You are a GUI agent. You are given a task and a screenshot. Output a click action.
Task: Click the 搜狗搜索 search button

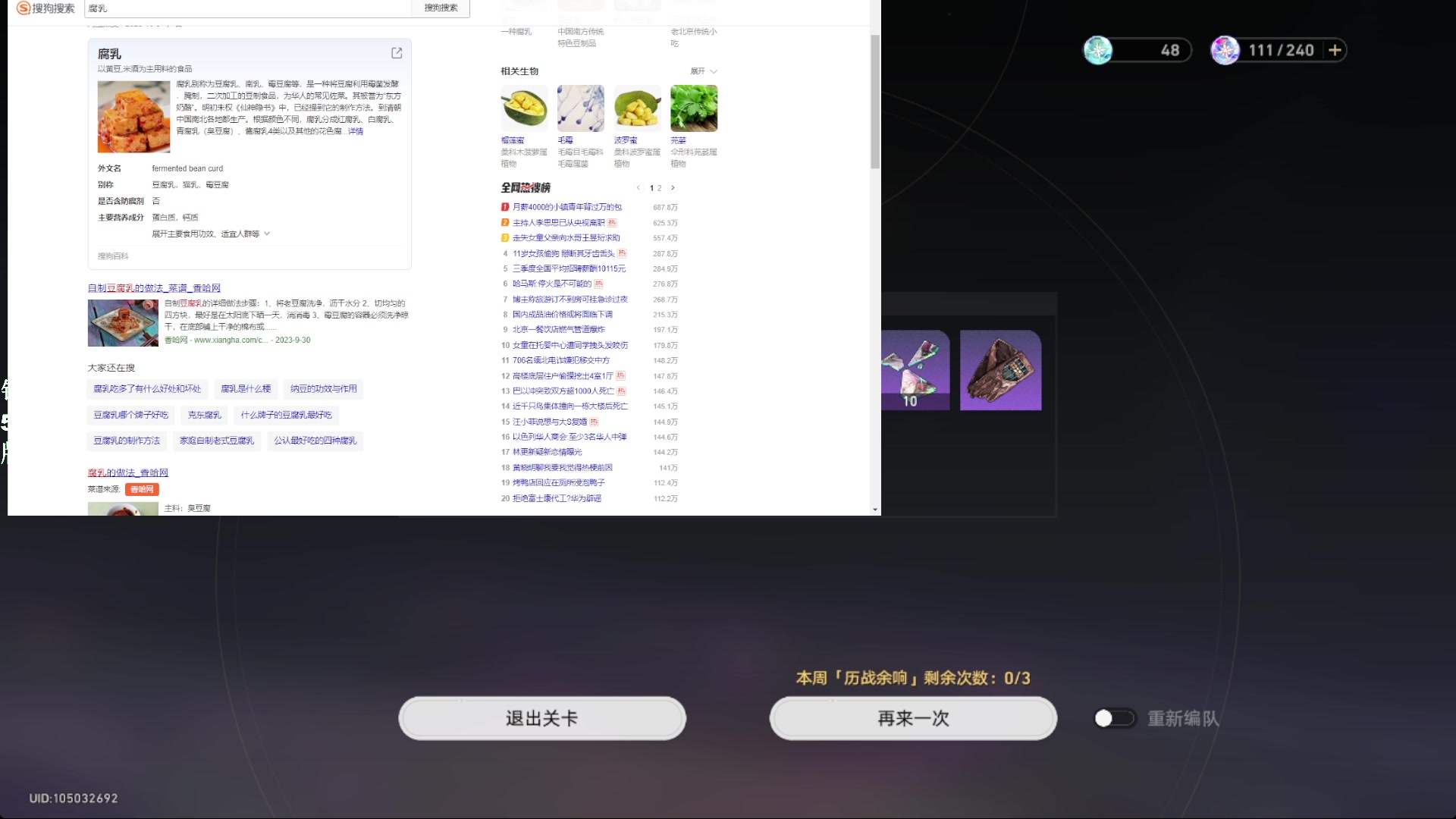click(441, 8)
